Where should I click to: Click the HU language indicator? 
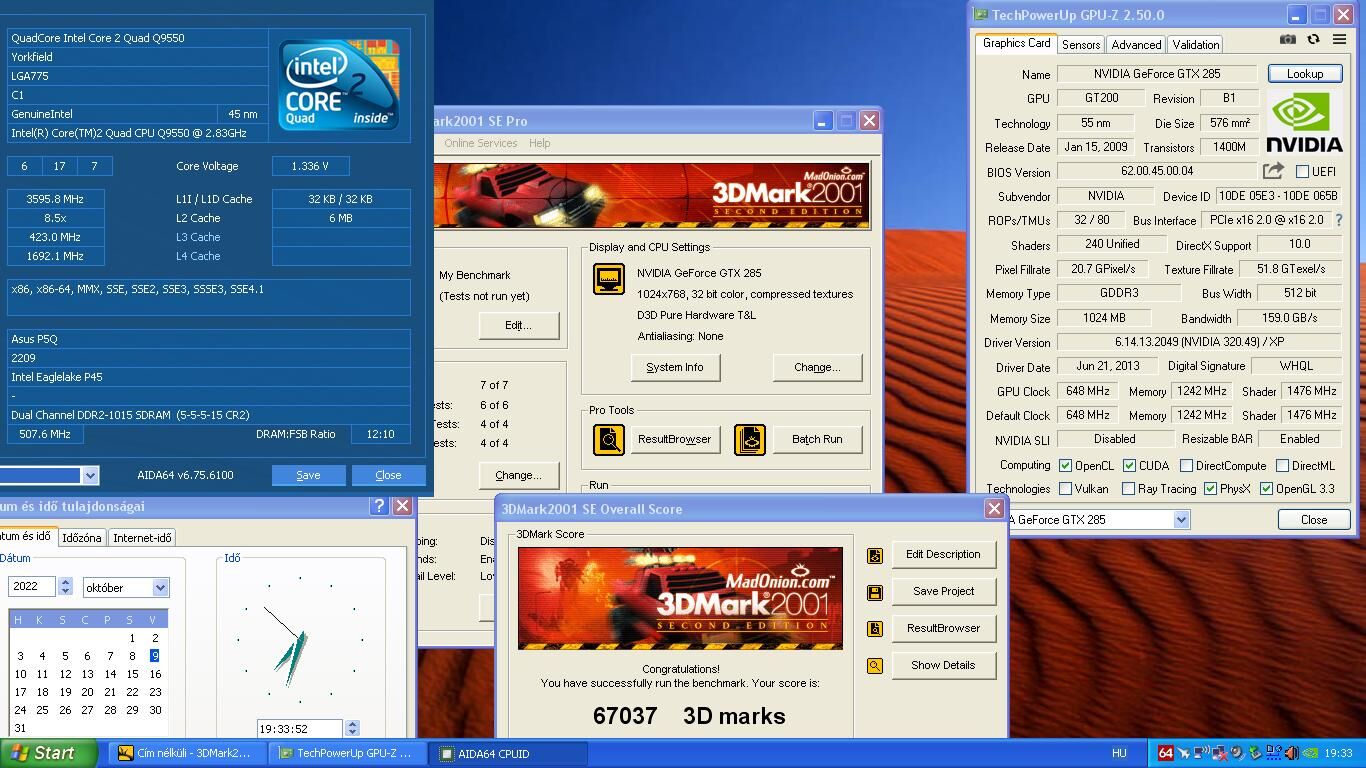pyautogui.click(x=1119, y=753)
